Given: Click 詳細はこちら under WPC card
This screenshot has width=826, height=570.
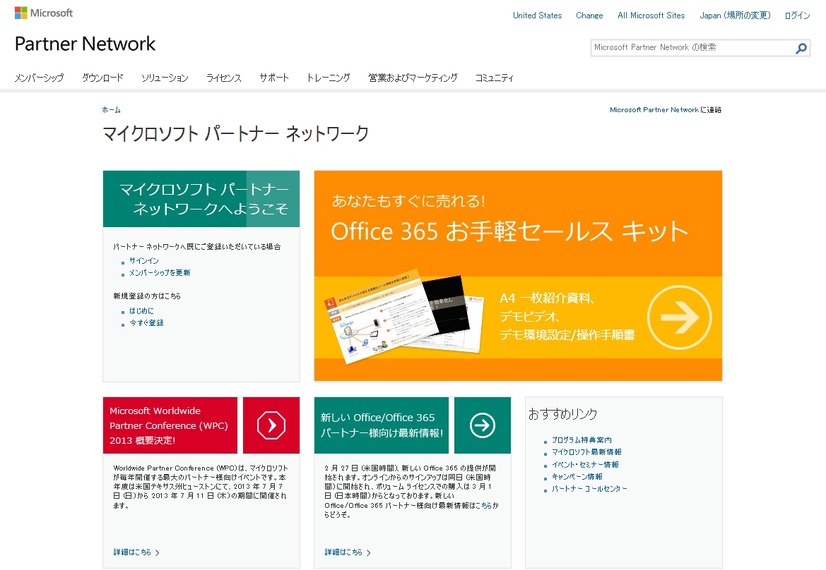Looking at the screenshot, I should click(136, 552).
